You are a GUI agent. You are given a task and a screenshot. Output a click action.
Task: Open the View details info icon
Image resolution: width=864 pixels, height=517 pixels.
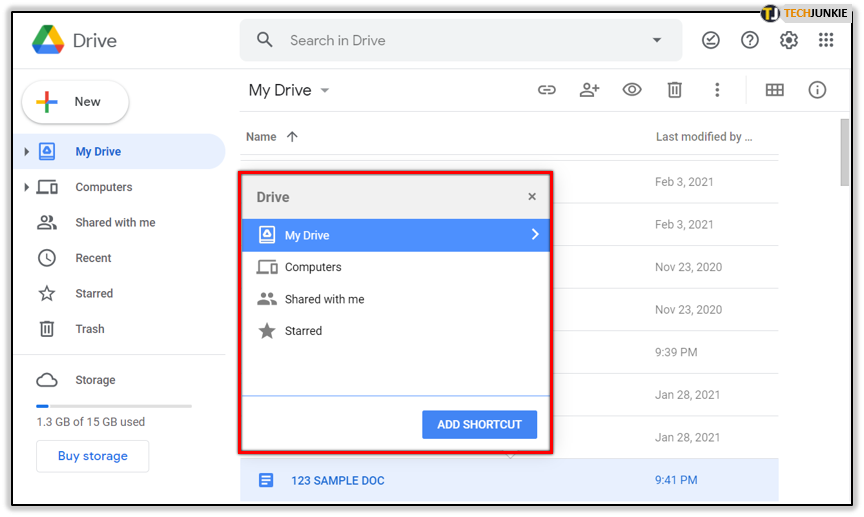[x=817, y=90]
